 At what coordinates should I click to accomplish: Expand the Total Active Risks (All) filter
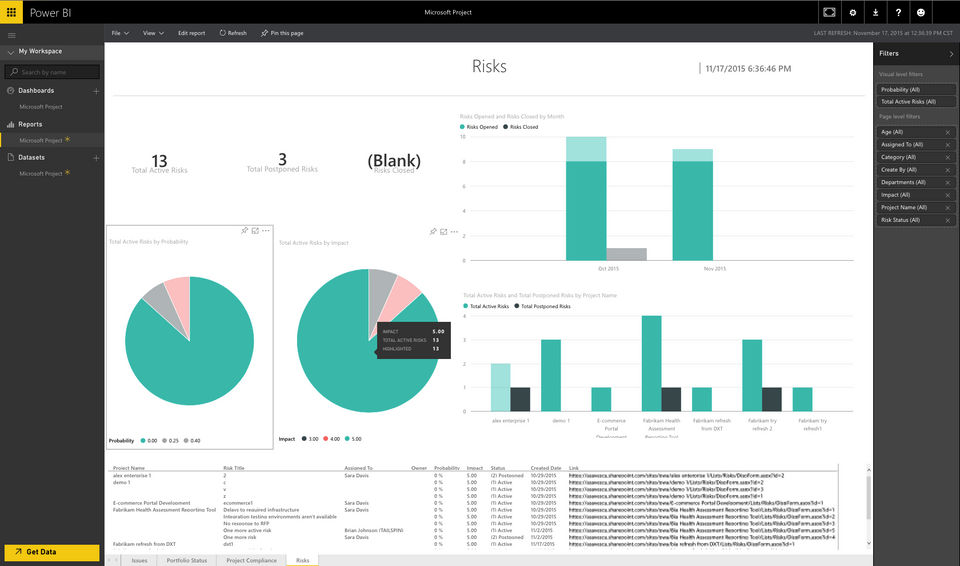pyautogui.click(x=916, y=102)
